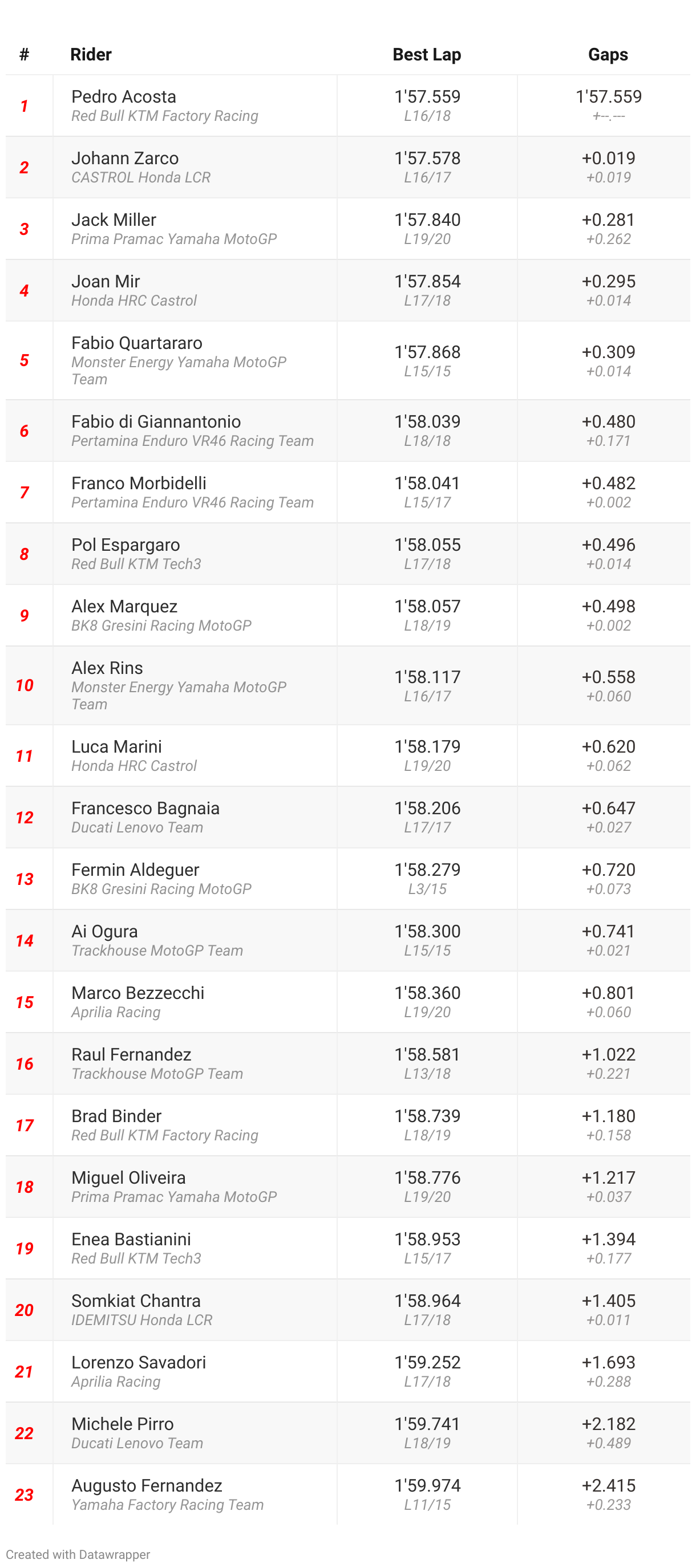Viewport: 696px width, 1568px height.
Task: Select the Enea Bastianini row name
Action: click(x=131, y=1238)
